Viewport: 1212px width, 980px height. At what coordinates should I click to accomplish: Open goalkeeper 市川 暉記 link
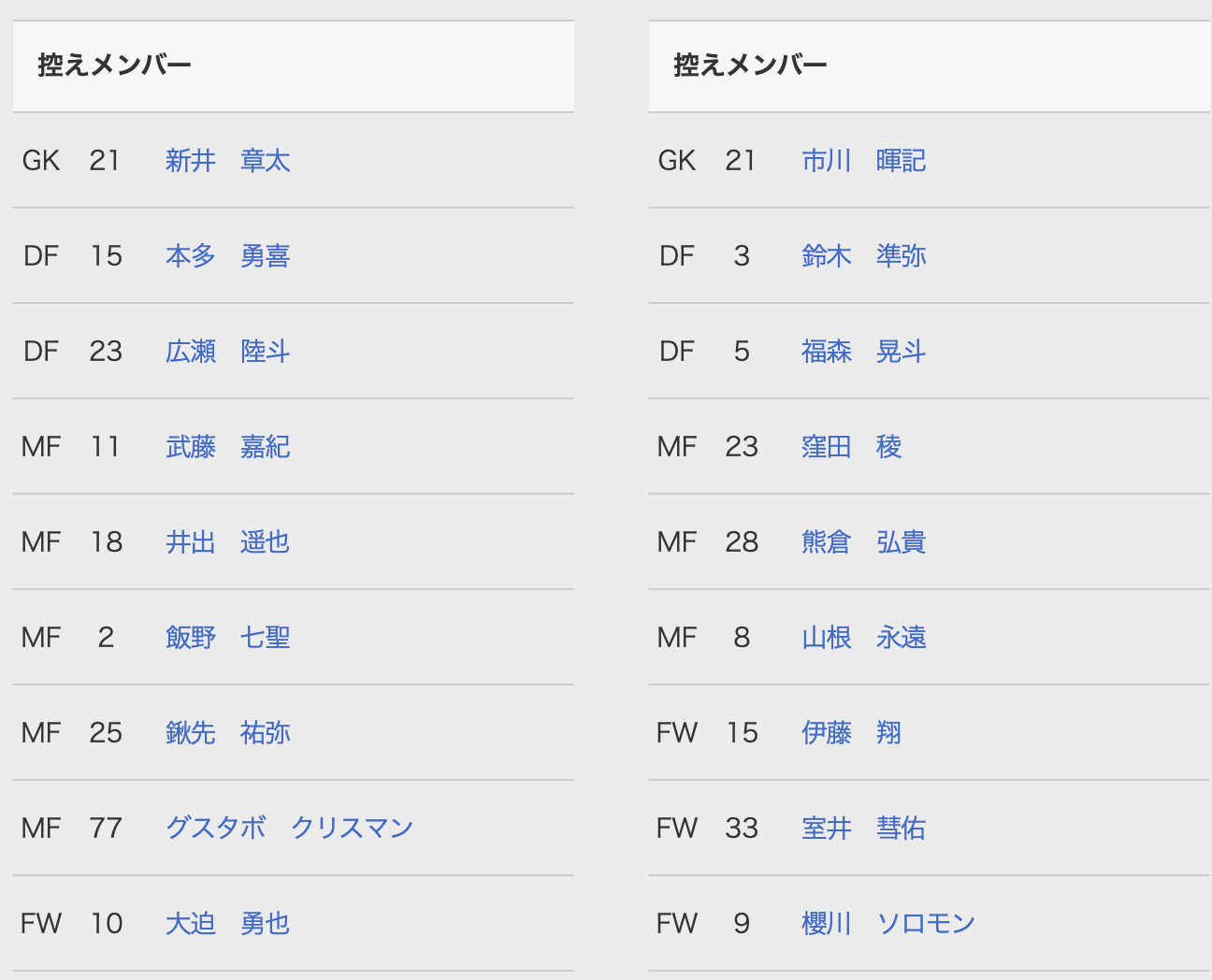(x=863, y=161)
